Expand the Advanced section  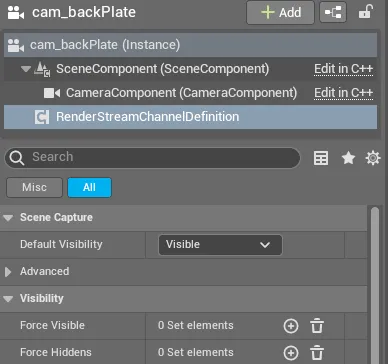(x=8, y=272)
